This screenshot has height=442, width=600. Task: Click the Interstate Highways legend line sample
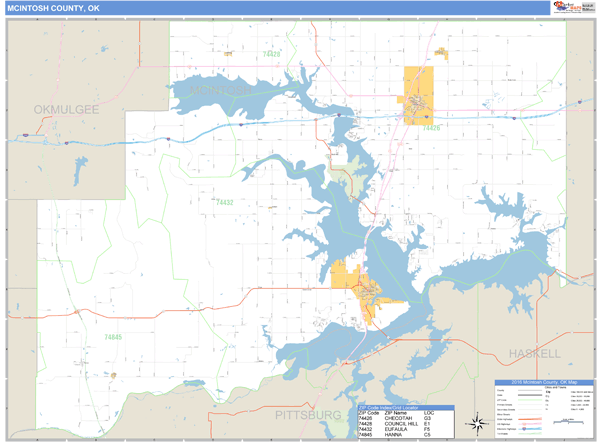pyautogui.click(x=530, y=429)
